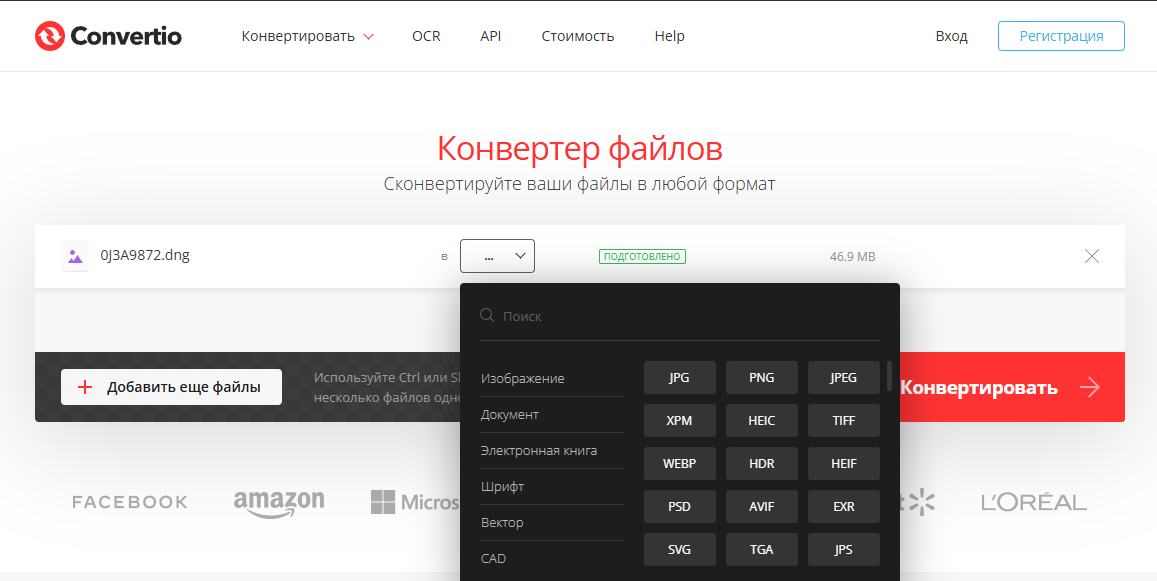Click the red plus icon on Добавить еще файлы
Screen dimensions: 1157x581
click(x=85, y=387)
